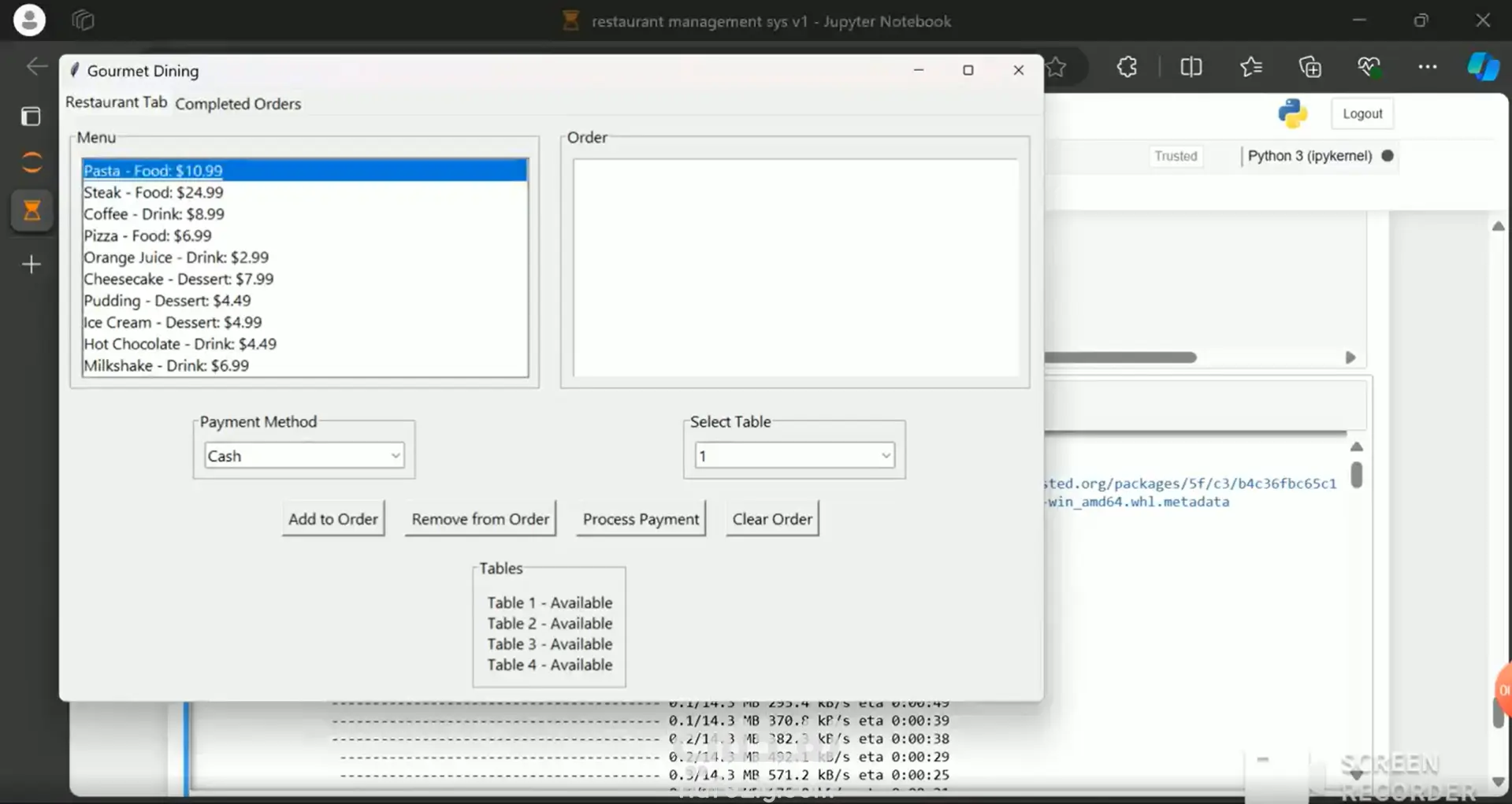Click the horizontal scrollbar thumb in Jupyter cell

click(x=1120, y=358)
